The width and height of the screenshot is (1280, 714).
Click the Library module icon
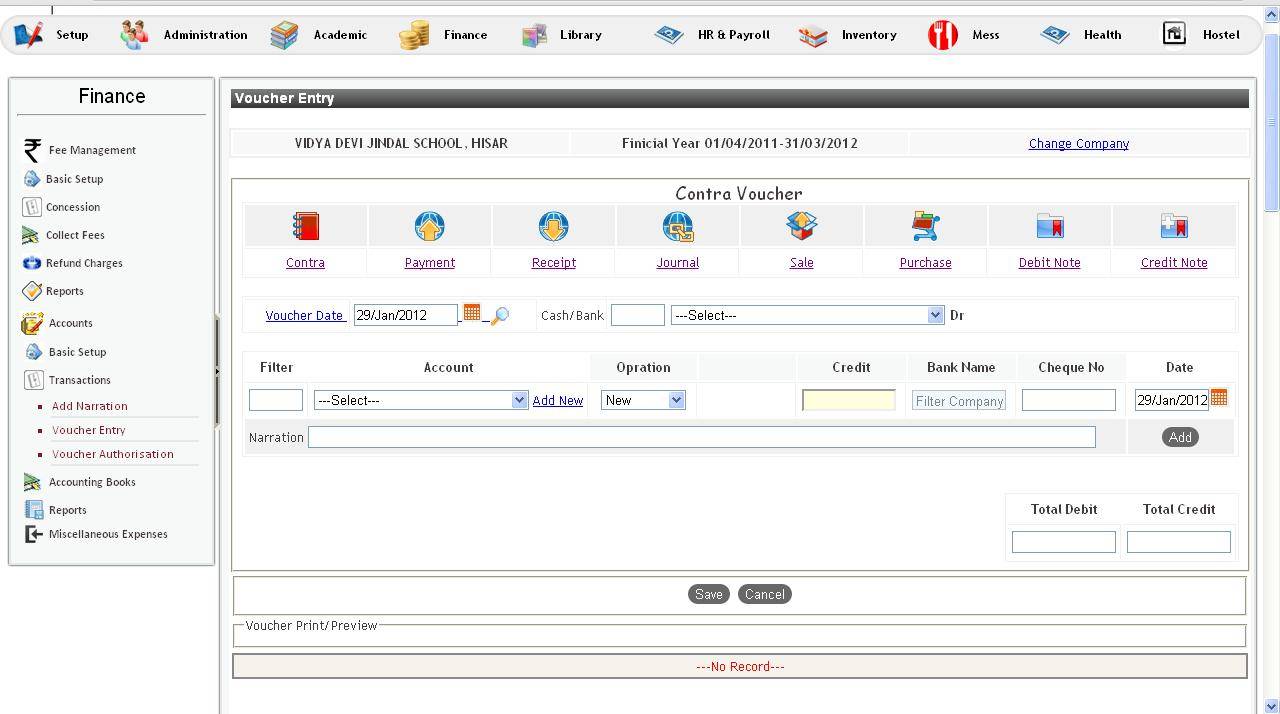534,35
